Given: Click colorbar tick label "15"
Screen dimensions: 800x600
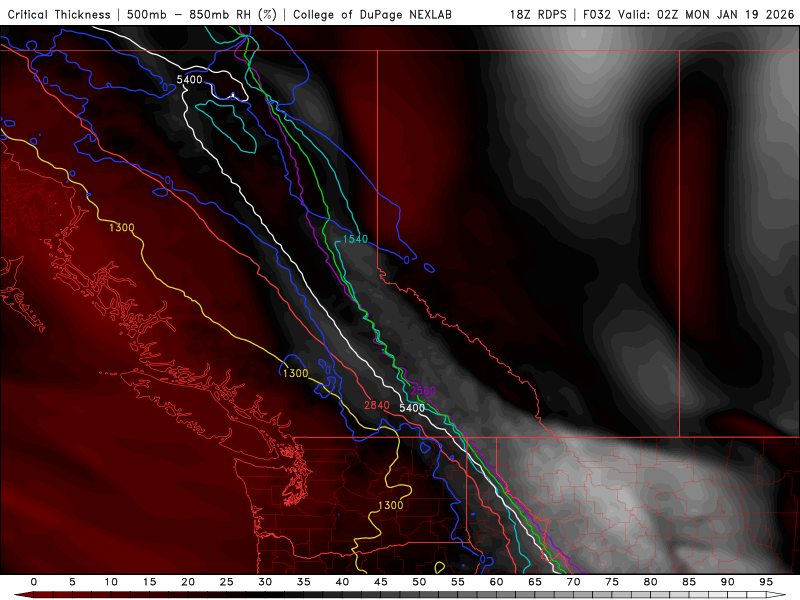Looking at the screenshot, I should 149,582.
